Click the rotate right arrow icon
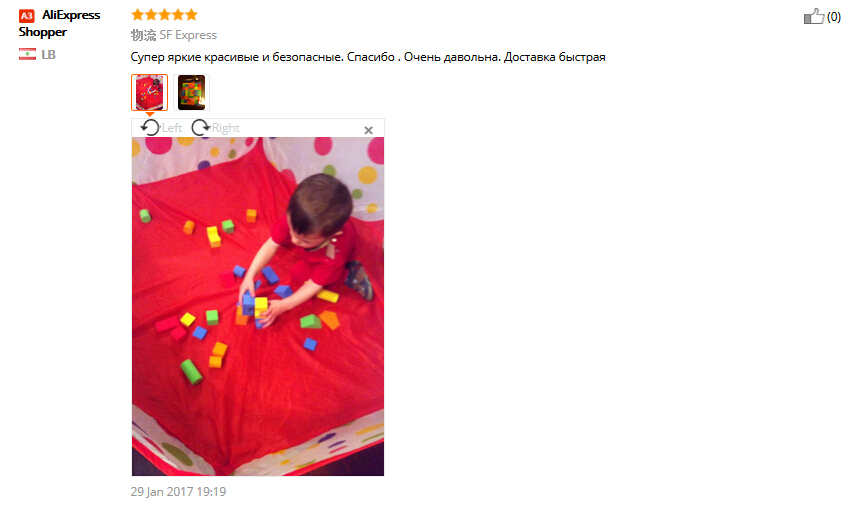This screenshot has height=510, width=856. 200,128
